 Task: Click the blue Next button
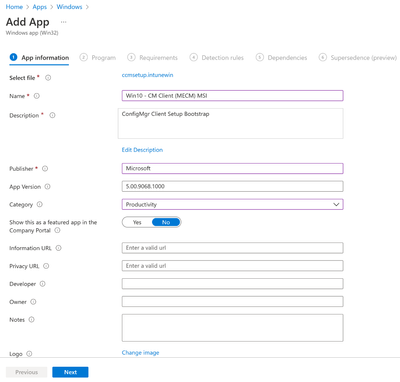click(70, 372)
